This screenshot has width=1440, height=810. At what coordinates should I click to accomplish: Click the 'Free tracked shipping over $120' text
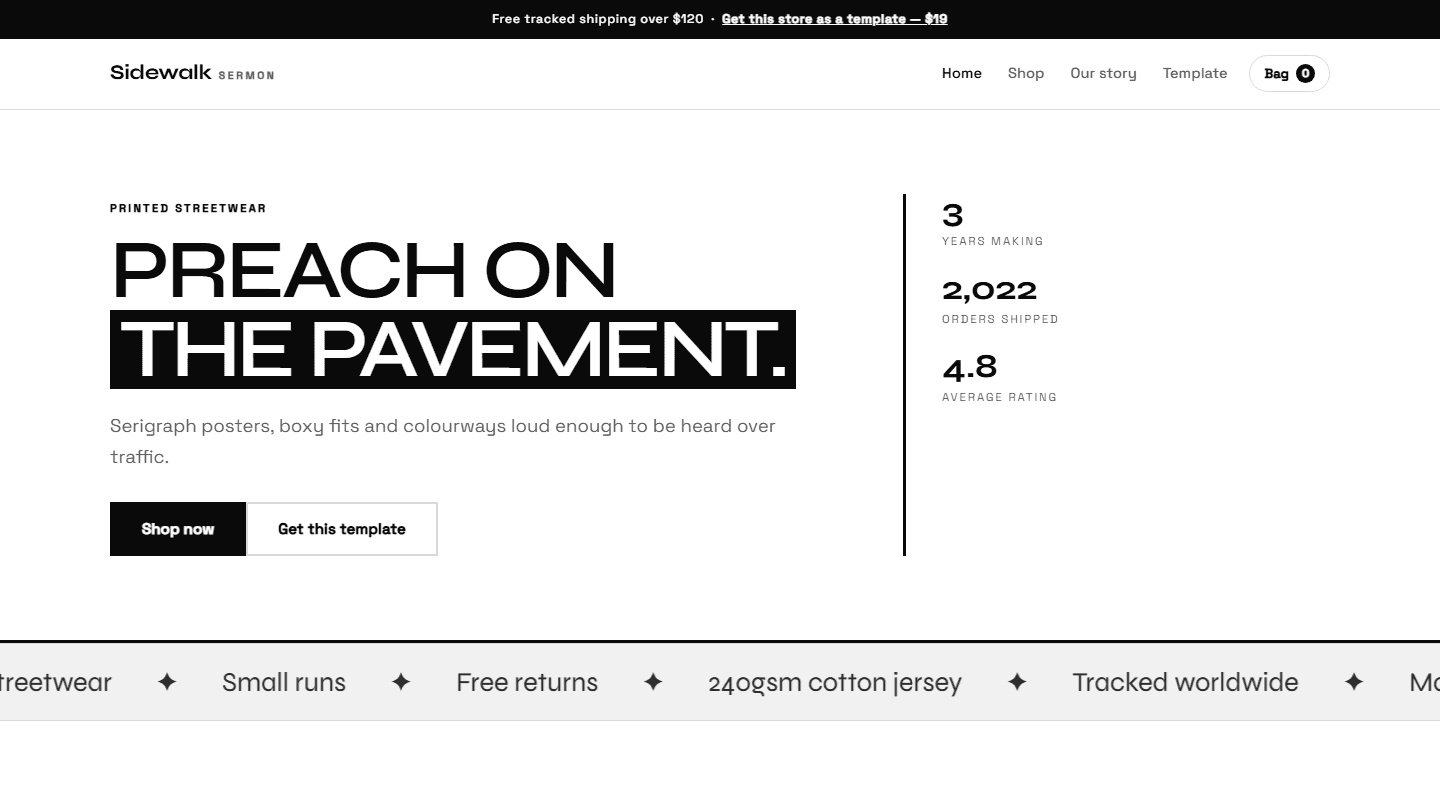598,19
